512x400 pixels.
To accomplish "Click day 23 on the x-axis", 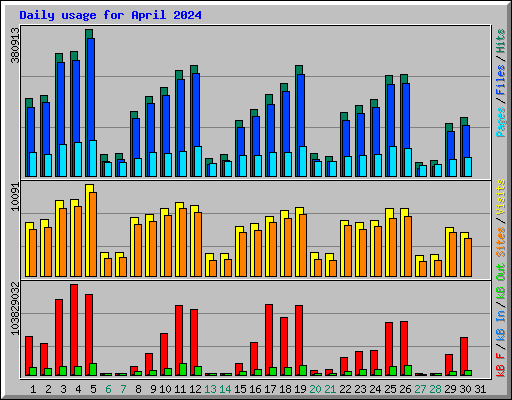I will 360,389.
